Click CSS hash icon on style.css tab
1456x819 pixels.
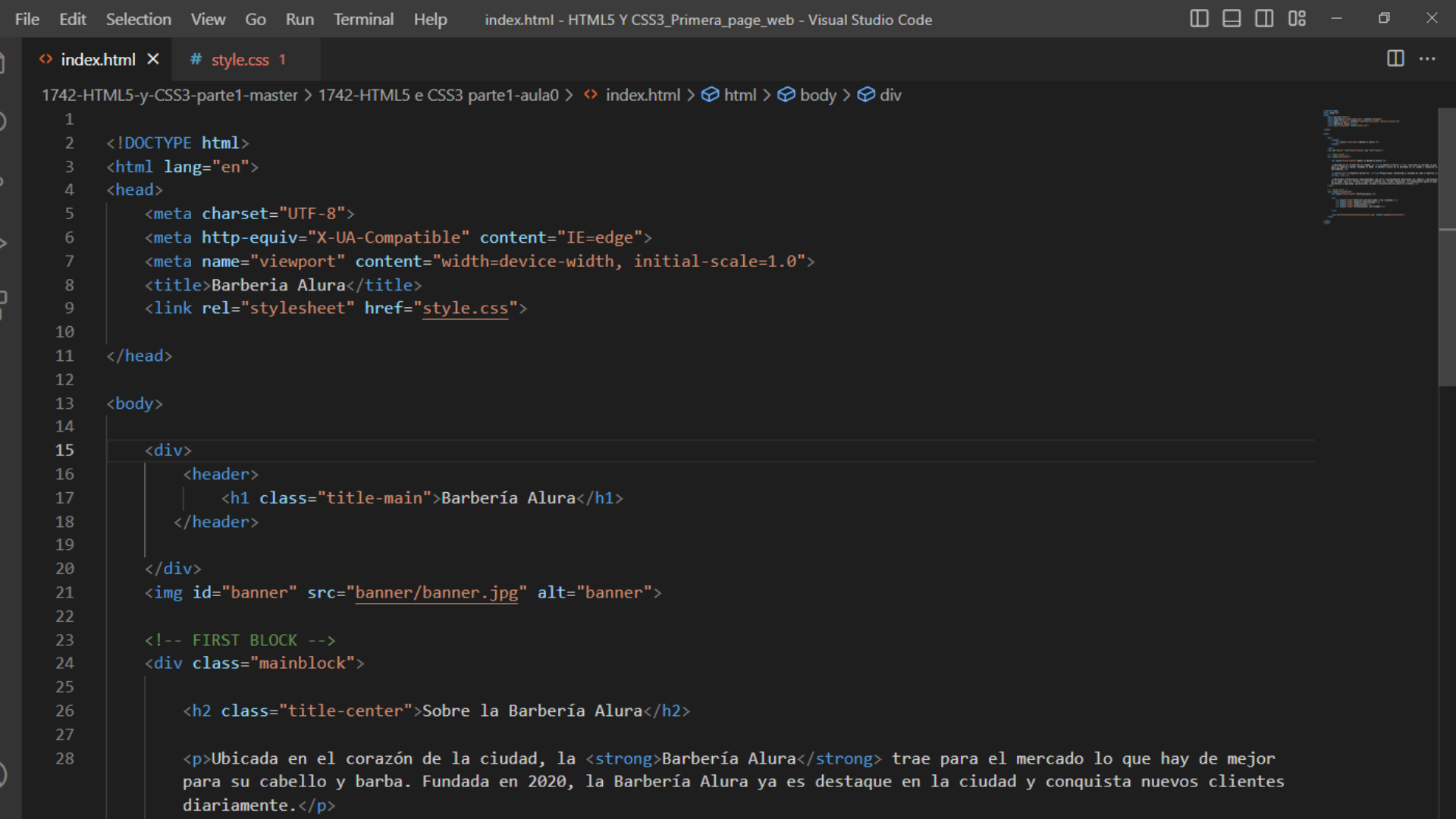coord(196,59)
